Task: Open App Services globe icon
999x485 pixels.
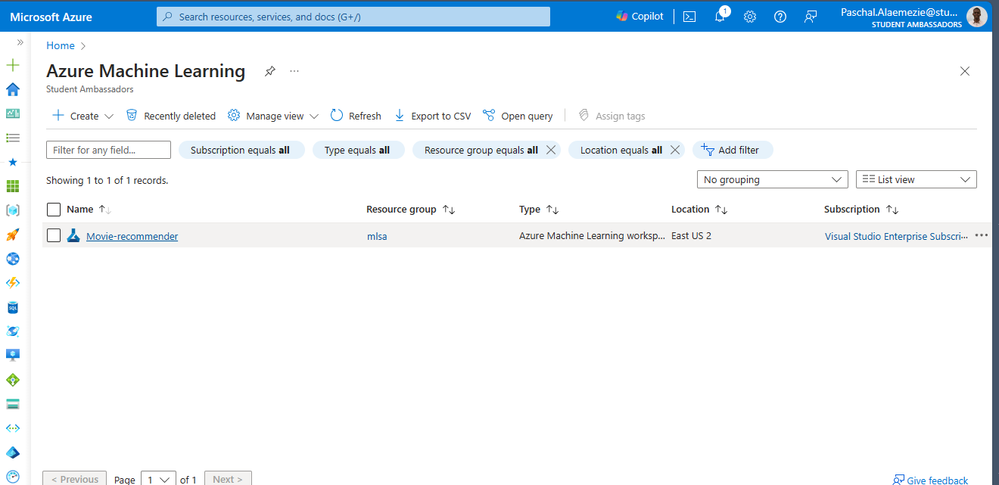Action: (x=13, y=259)
